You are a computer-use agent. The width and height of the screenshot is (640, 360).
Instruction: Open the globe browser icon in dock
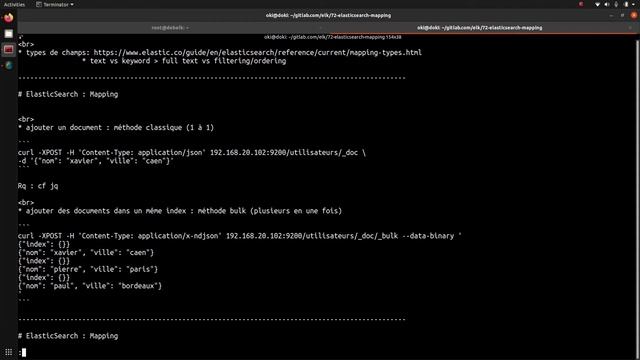point(9,66)
